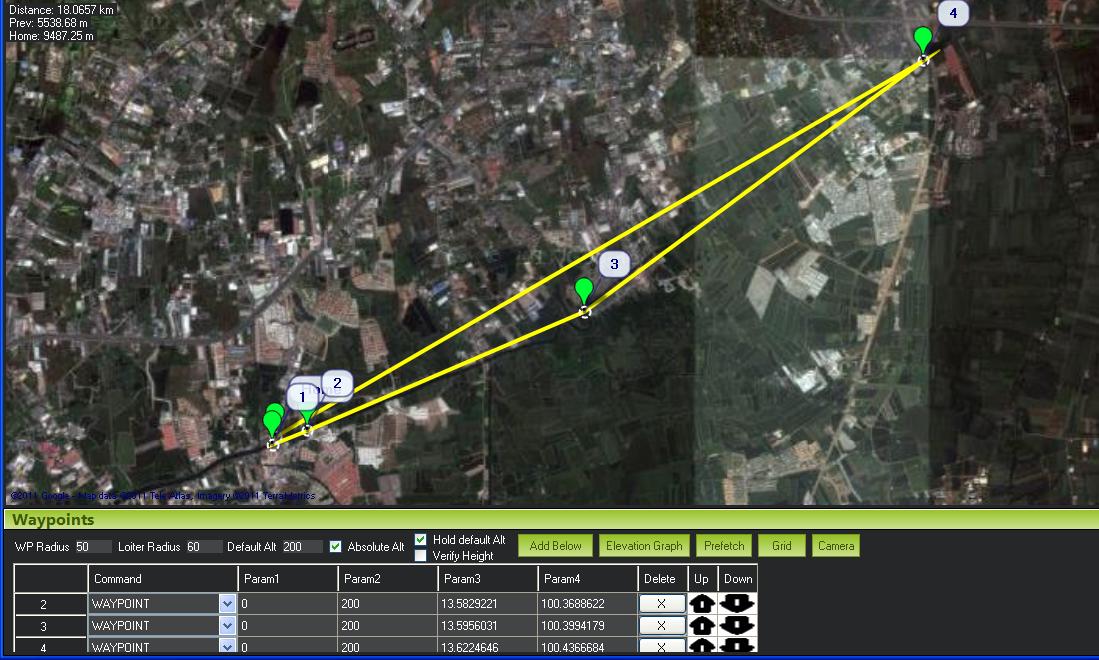Move waypoint row 3 up with arrow

702,626
